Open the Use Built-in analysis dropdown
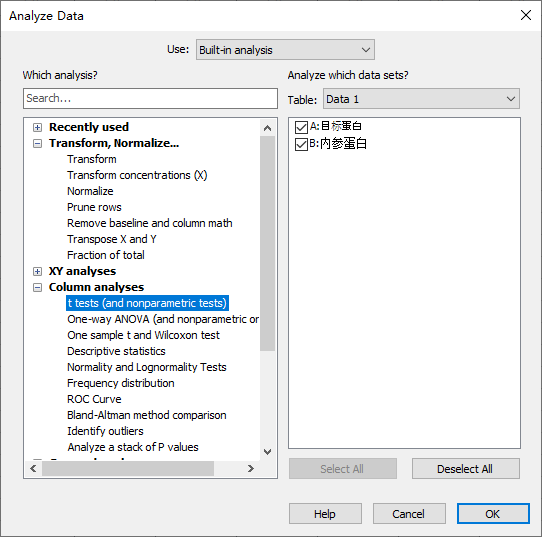Viewport: 542px width, 537px height. click(x=285, y=50)
